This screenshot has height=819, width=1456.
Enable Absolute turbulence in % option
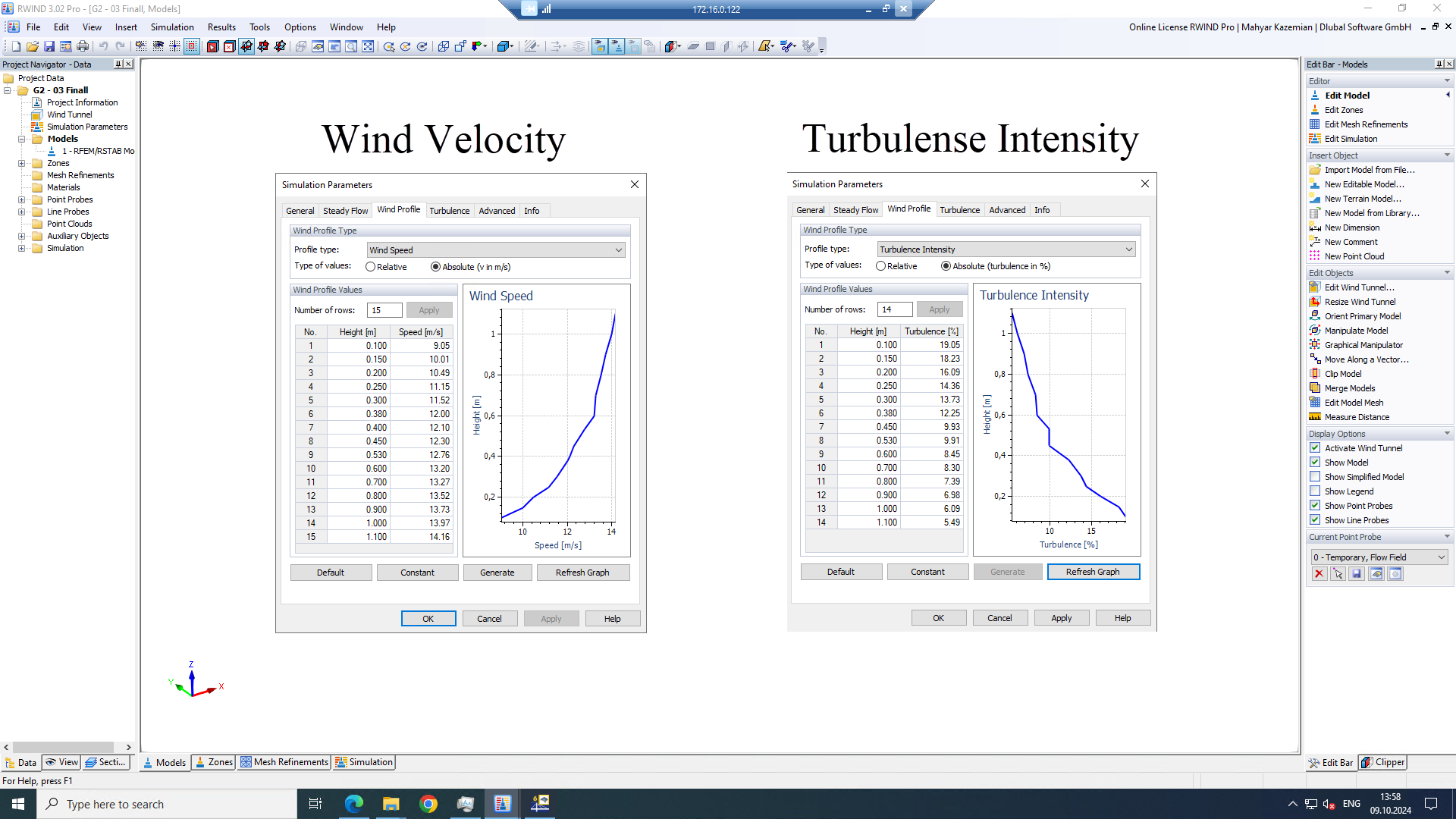point(944,266)
